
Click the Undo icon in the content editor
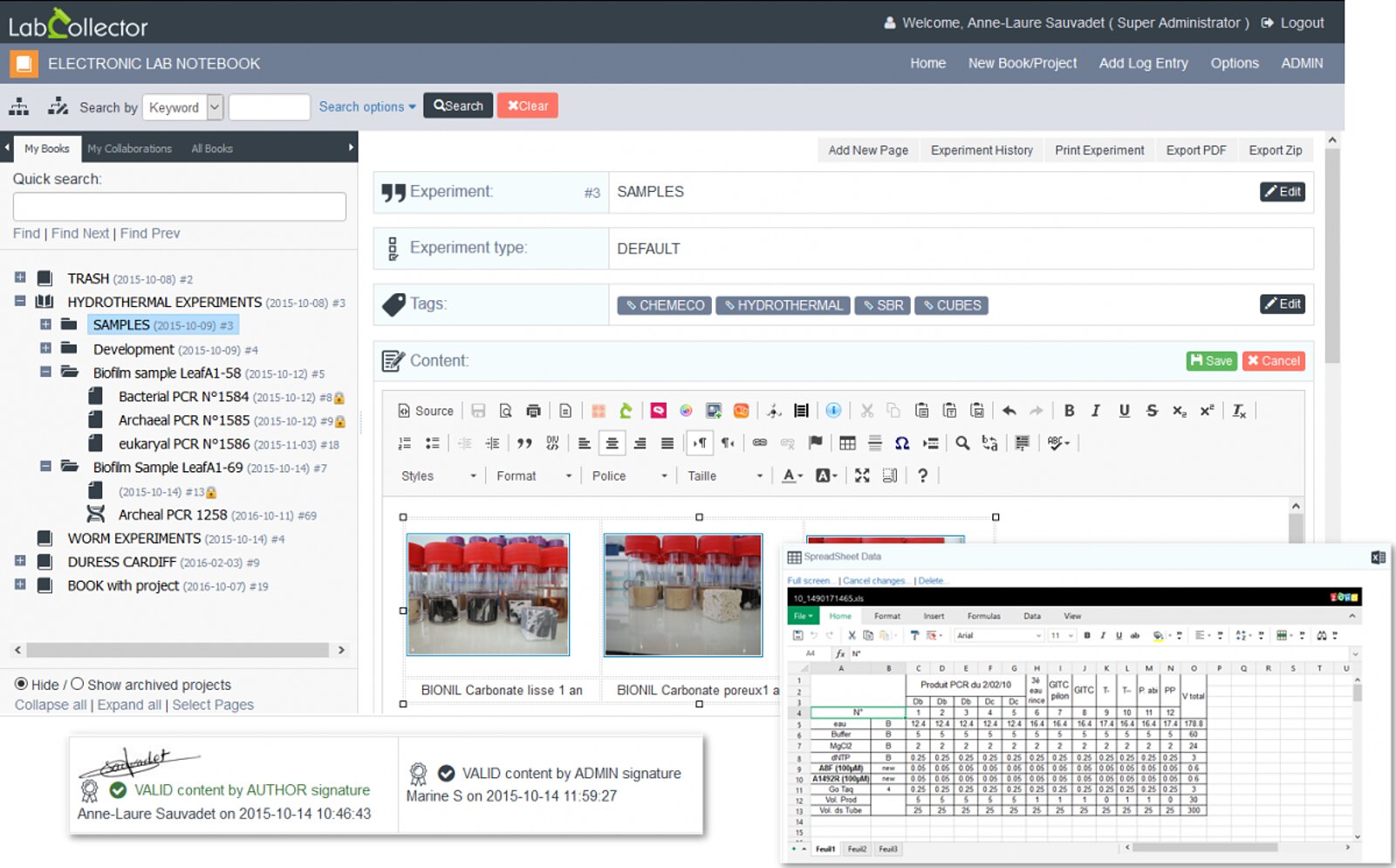coord(1009,410)
